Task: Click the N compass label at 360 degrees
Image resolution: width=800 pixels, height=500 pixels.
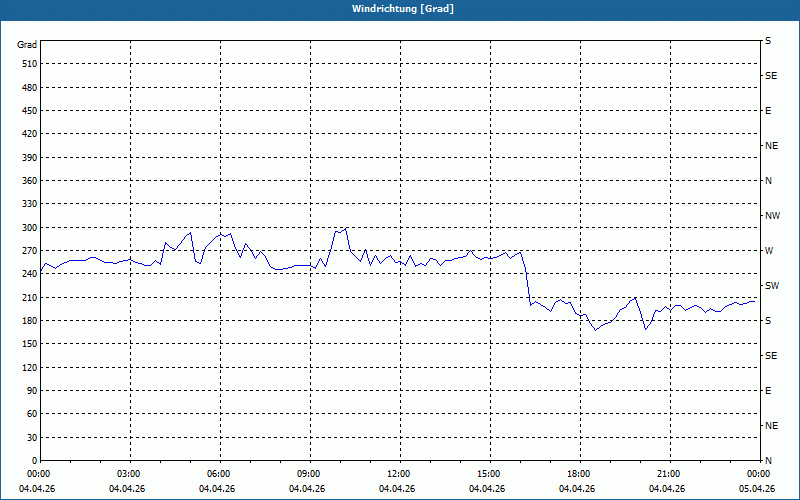Action: [768, 181]
